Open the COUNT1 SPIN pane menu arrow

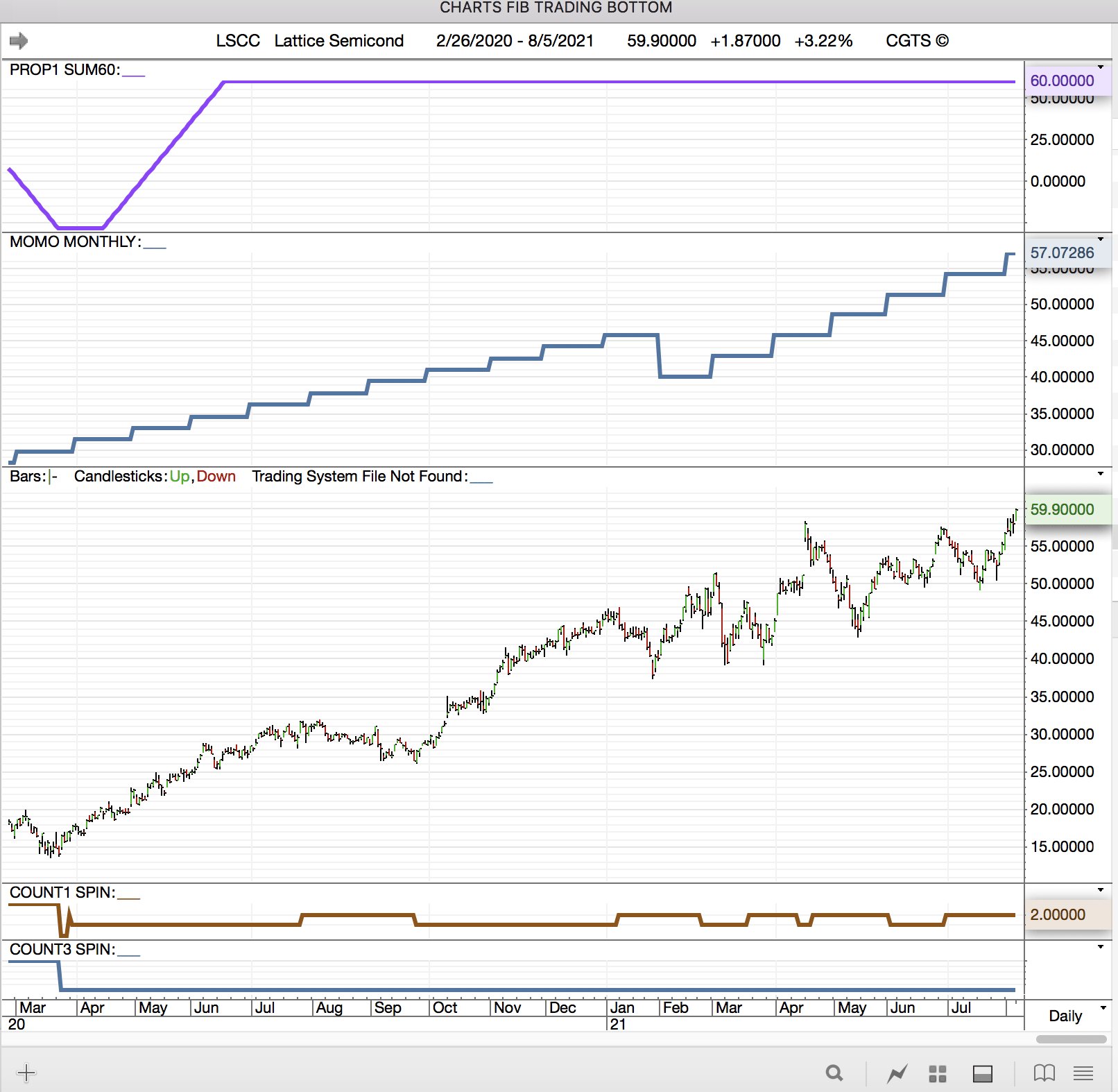point(1101,890)
